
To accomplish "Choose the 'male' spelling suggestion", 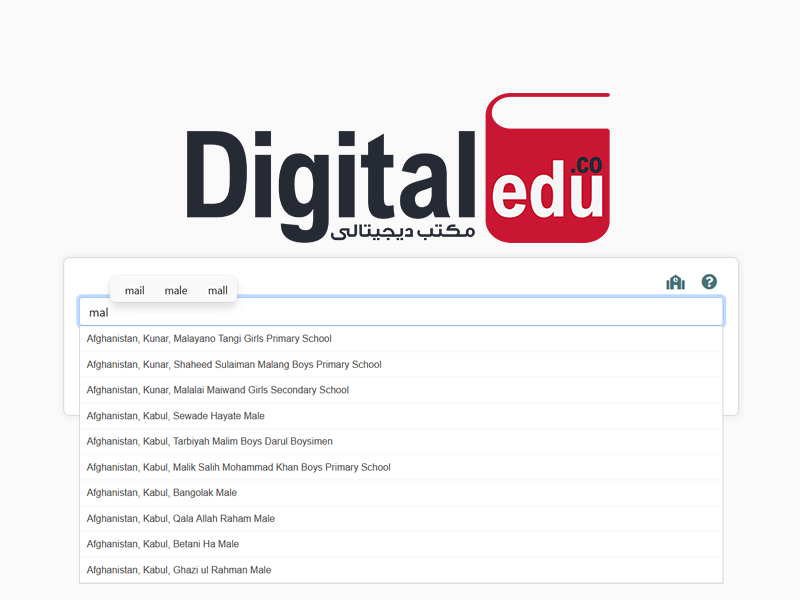I will pos(176,290).
